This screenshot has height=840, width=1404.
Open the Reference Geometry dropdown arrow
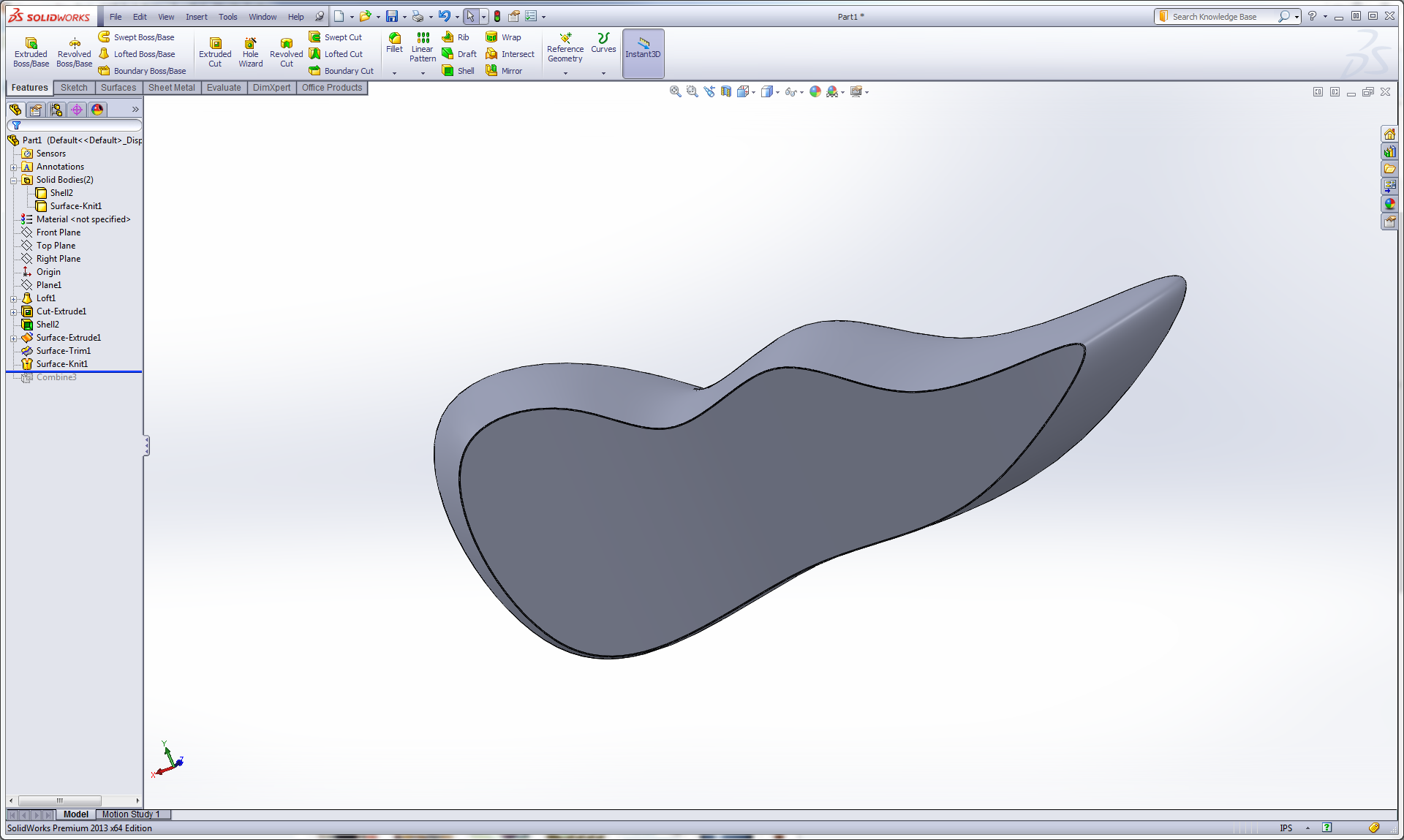point(565,73)
